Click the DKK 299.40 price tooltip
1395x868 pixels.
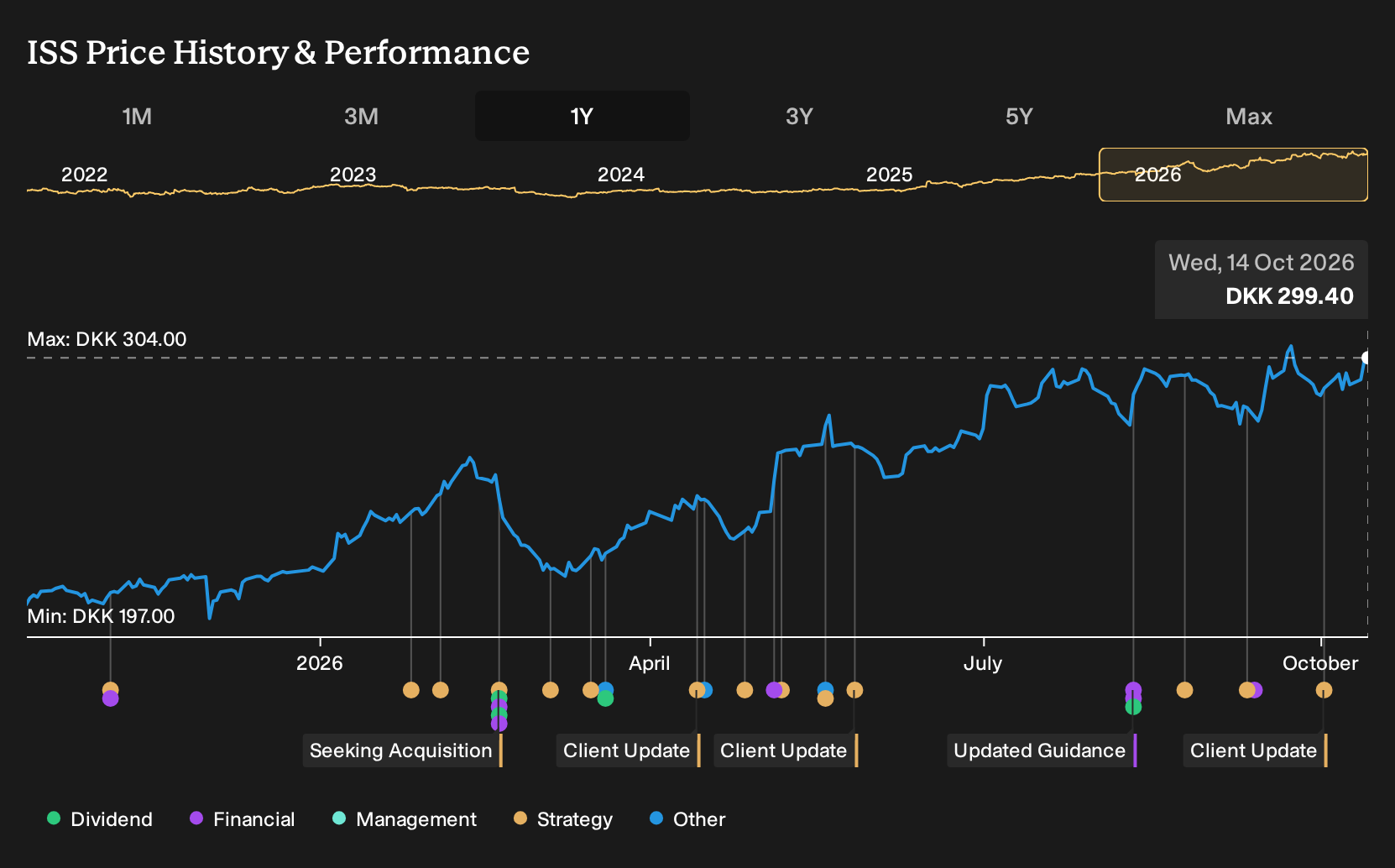[x=1262, y=280]
